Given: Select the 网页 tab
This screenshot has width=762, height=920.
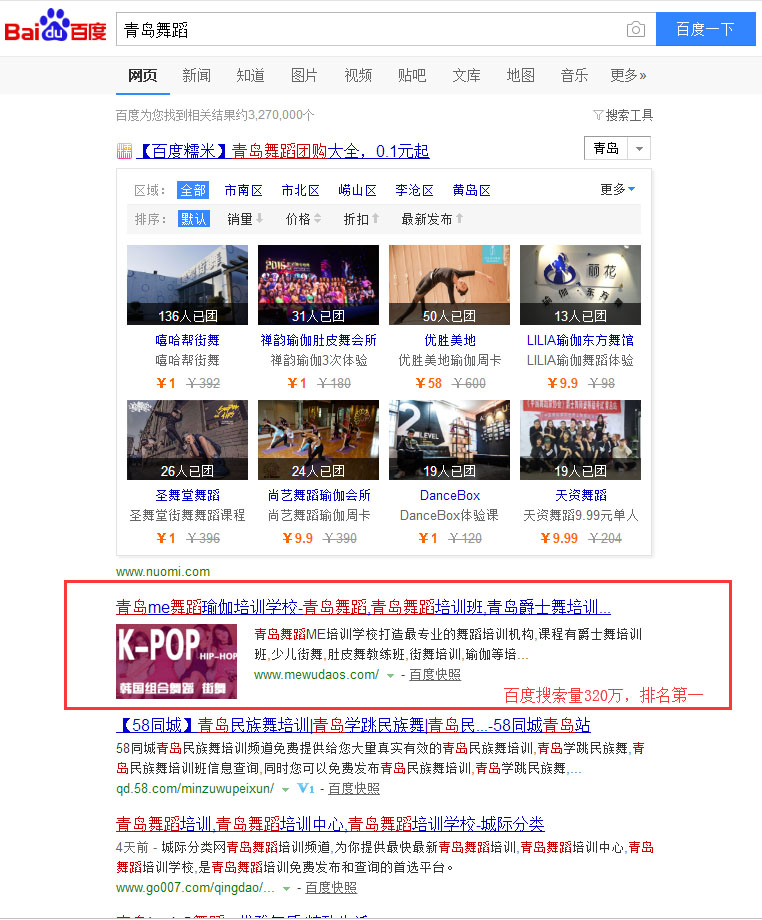Looking at the screenshot, I should pyautogui.click(x=143, y=75).
